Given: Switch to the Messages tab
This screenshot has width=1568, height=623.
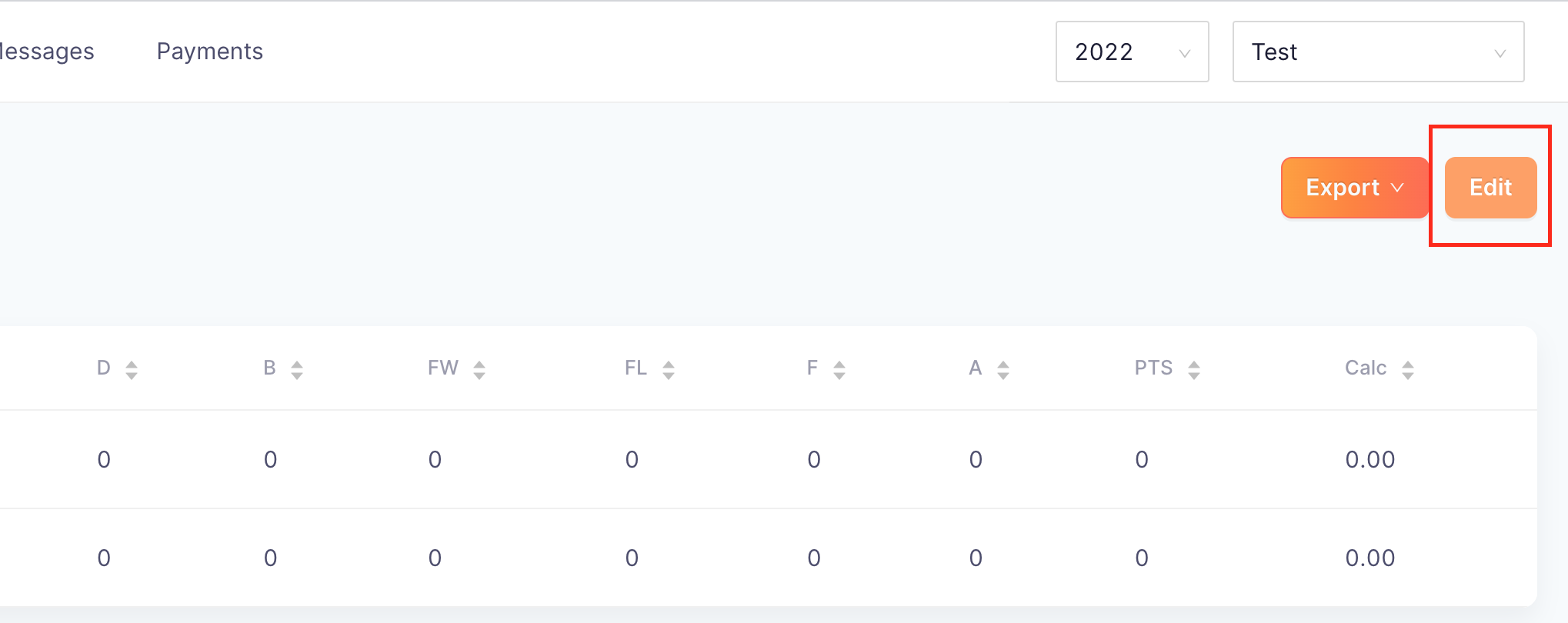Looking at the screenshot, I should [x=47, y=52].
